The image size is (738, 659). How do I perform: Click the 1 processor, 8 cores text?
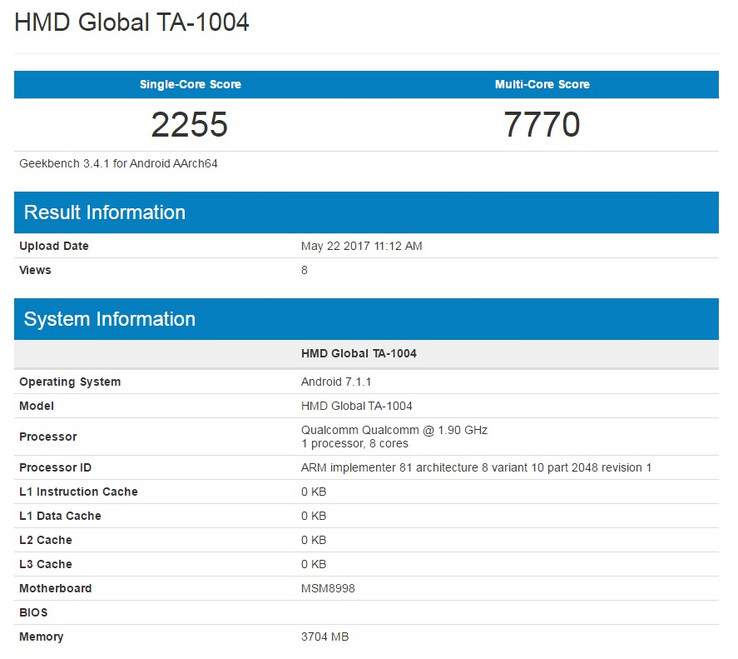pos(354,443)
